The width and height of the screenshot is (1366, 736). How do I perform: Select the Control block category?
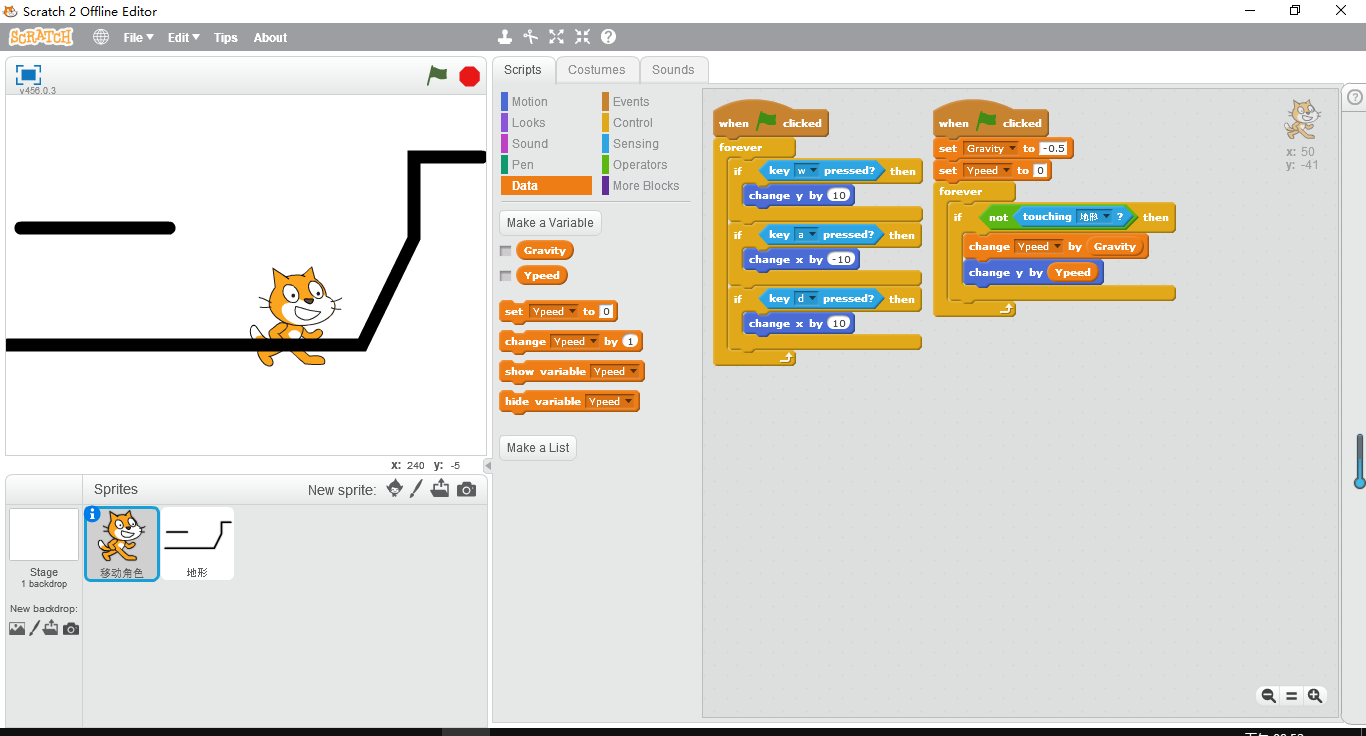[x=632, y=123]
